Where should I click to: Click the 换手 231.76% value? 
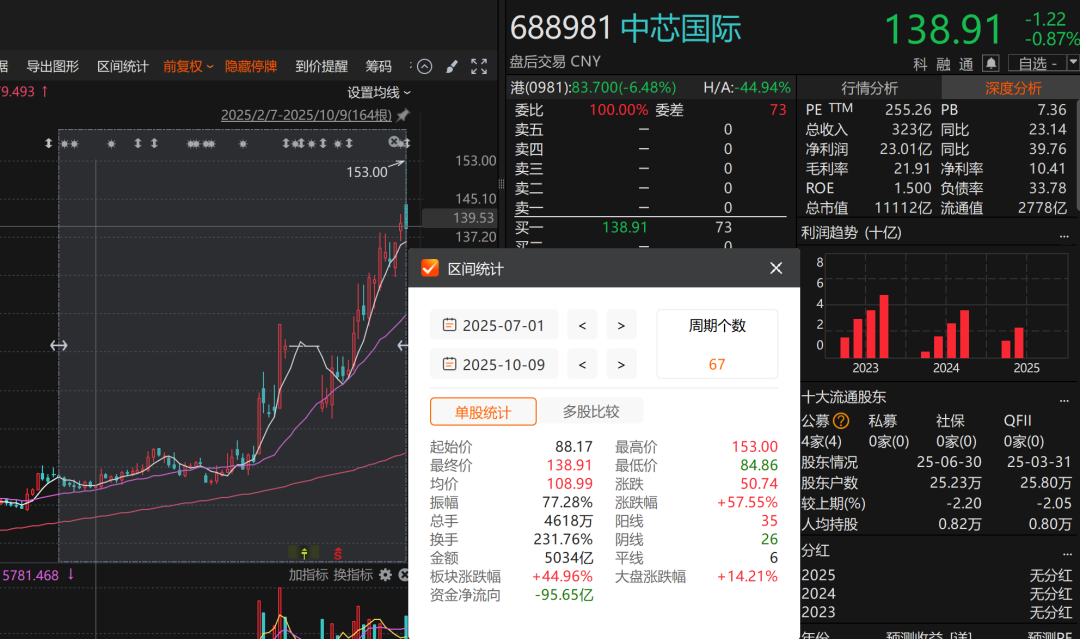tap(563, 539)
